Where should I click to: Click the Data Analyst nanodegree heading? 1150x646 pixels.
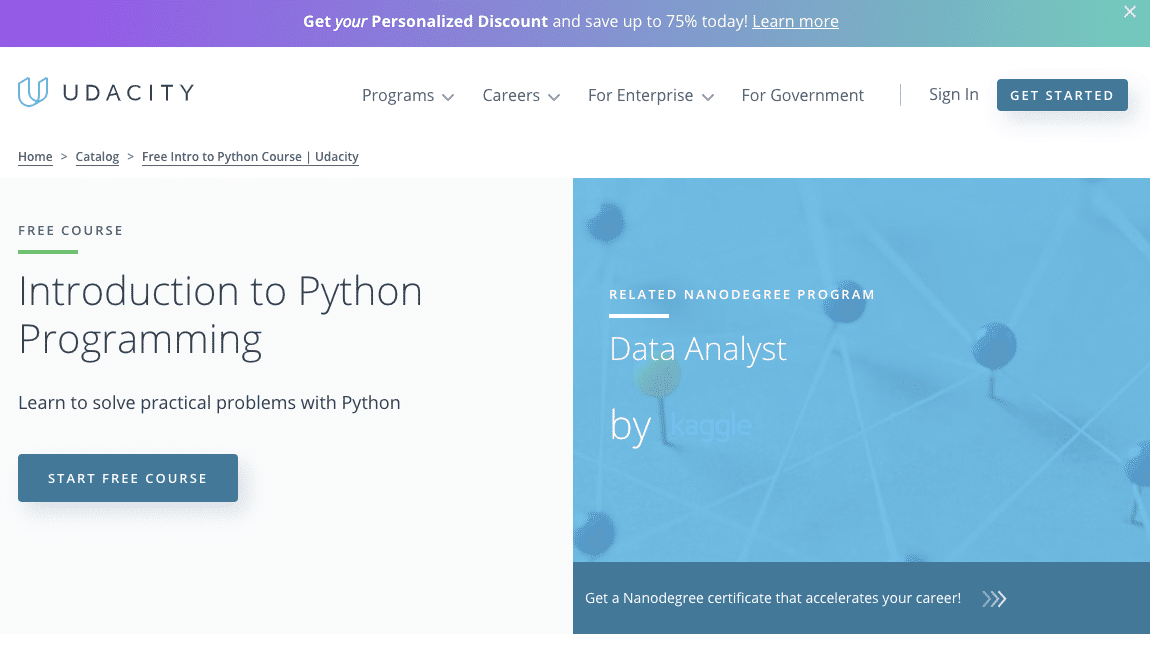(x=698, y=349)
